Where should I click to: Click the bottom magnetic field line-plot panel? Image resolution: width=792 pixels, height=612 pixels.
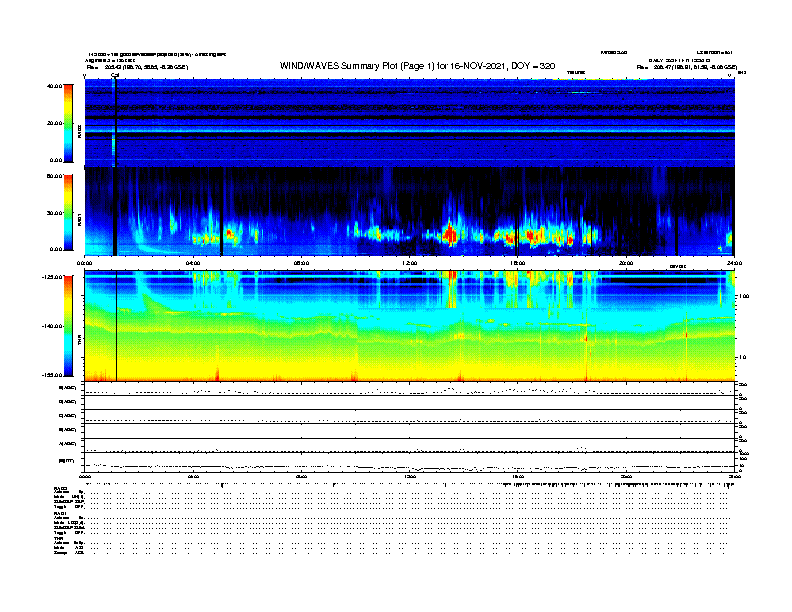click(410, 464)
